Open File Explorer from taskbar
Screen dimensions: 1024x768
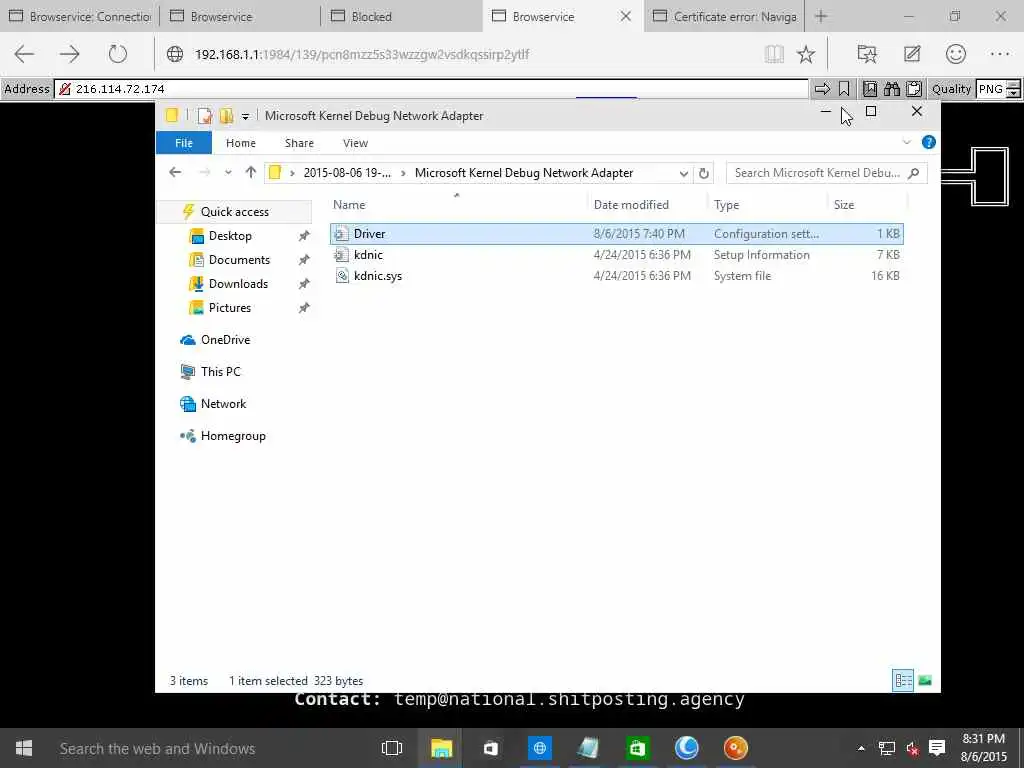(x=441, y=748)
